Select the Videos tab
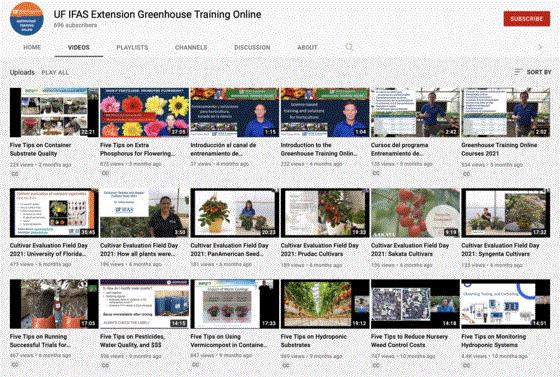Viewport: 560px width, 377px height. point(79,47)
